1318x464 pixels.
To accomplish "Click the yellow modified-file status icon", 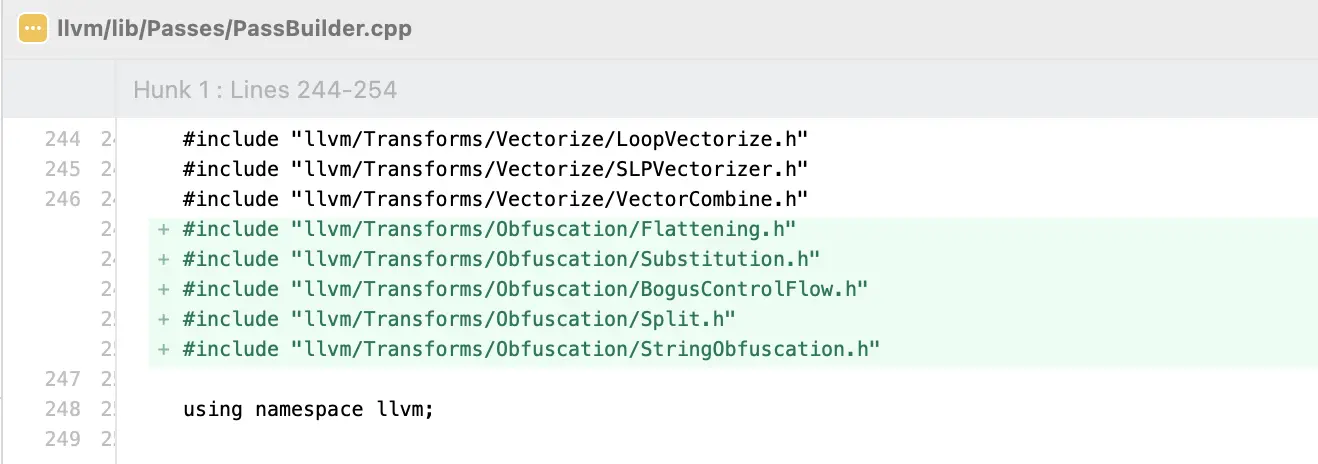I will pyautogui.click(x=33, y=28).
